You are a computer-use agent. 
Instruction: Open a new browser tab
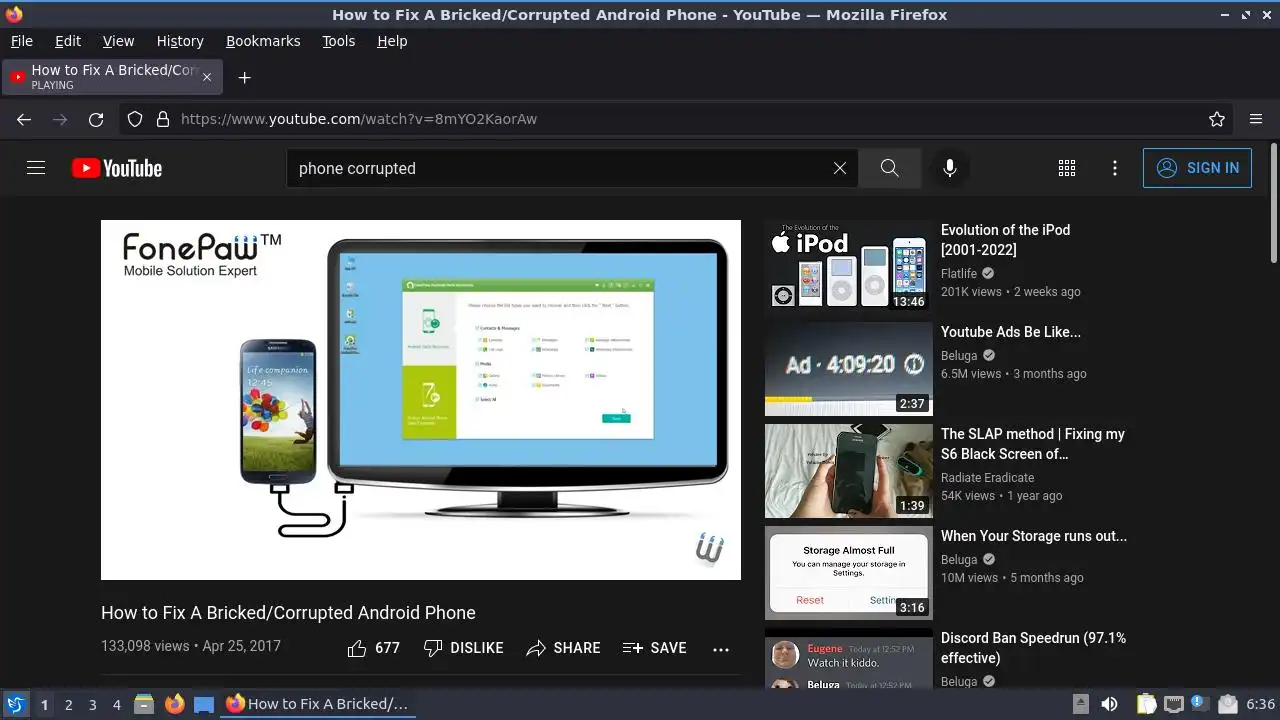244,77
